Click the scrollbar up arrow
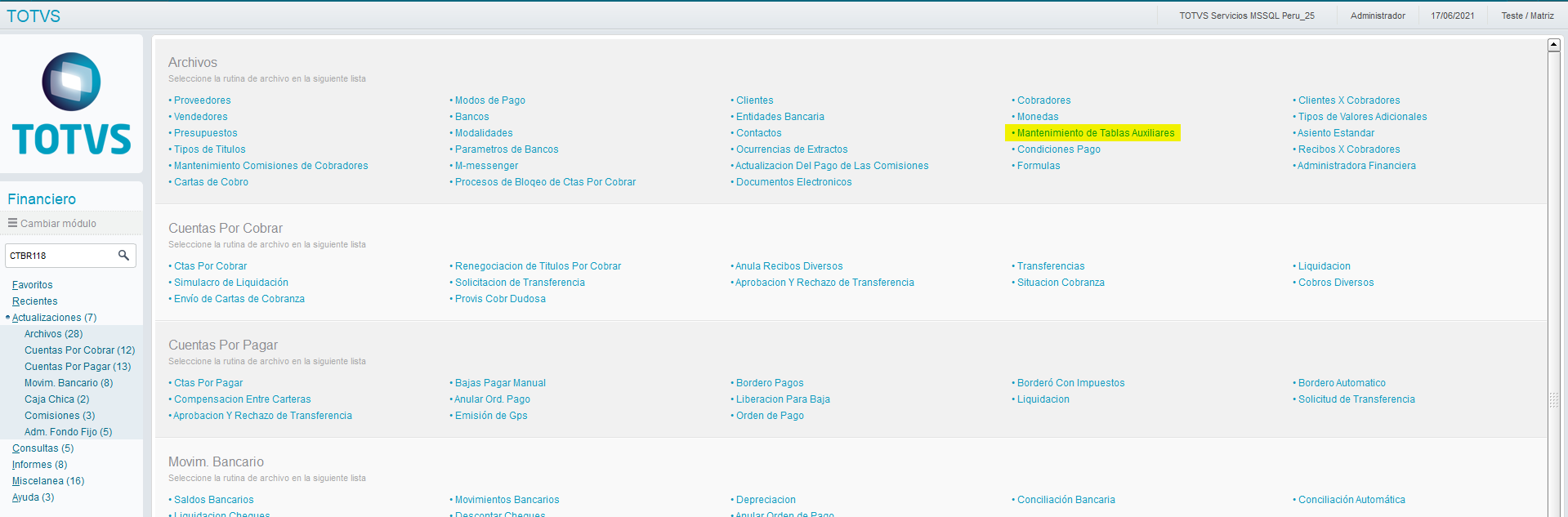 [1554, 45]
